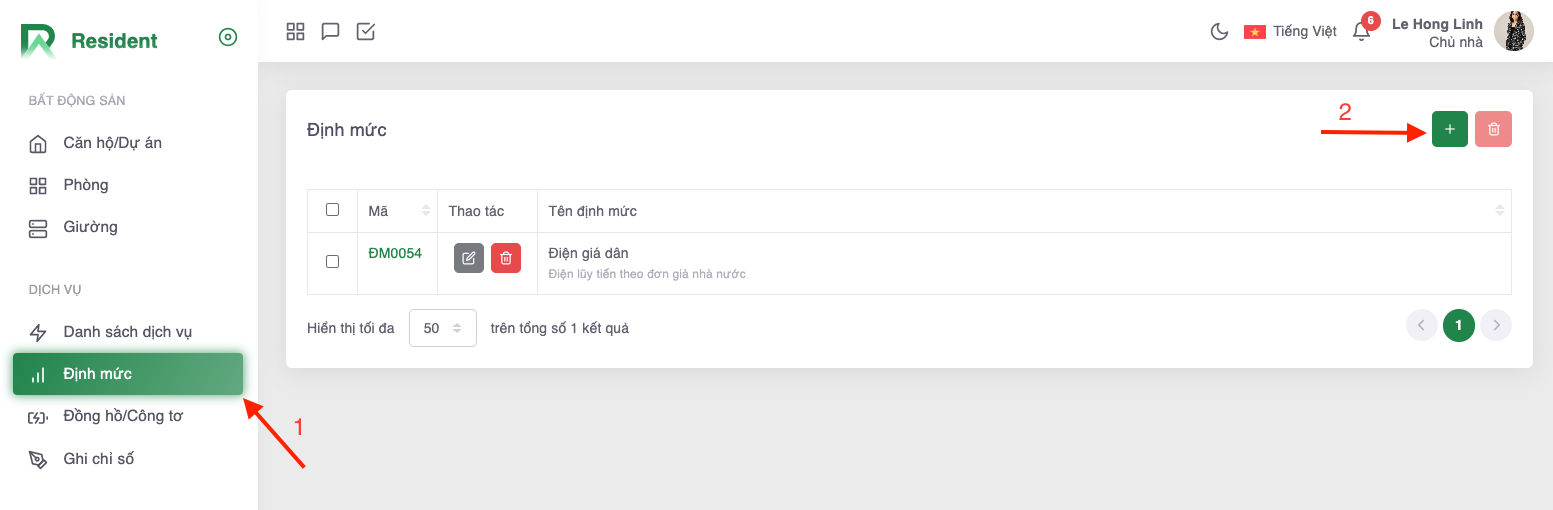Open the notifications bell
Image resolution: width=1553 pixels, height=510 pixels.
[x=1361, y=31]
